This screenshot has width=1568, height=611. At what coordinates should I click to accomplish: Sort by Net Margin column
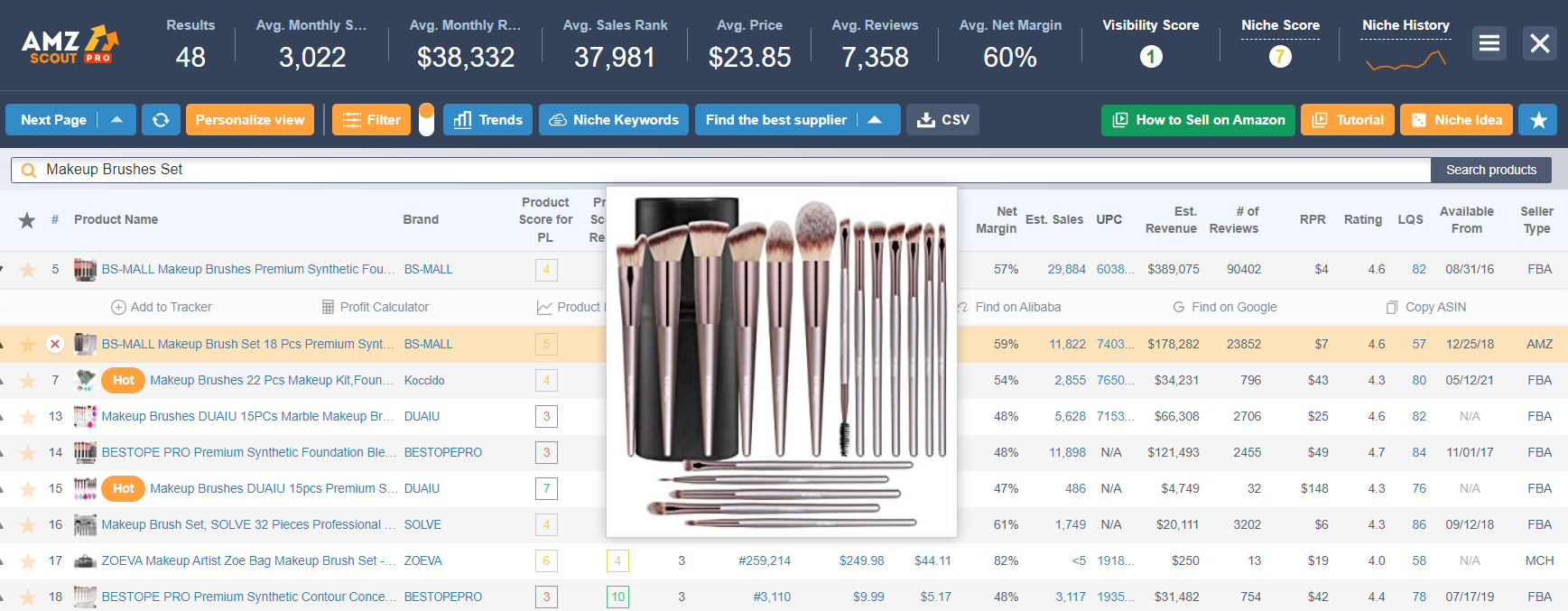[x=996, y=219]
